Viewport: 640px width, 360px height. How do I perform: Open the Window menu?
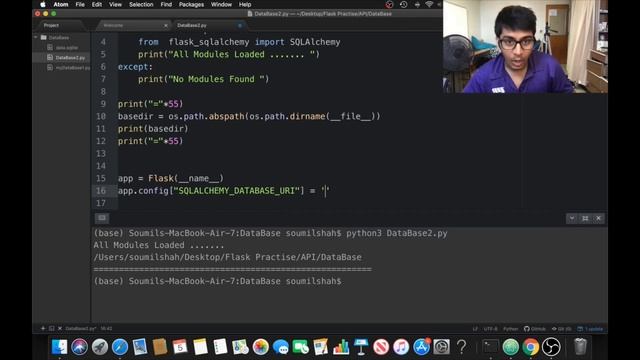point(221,4)
